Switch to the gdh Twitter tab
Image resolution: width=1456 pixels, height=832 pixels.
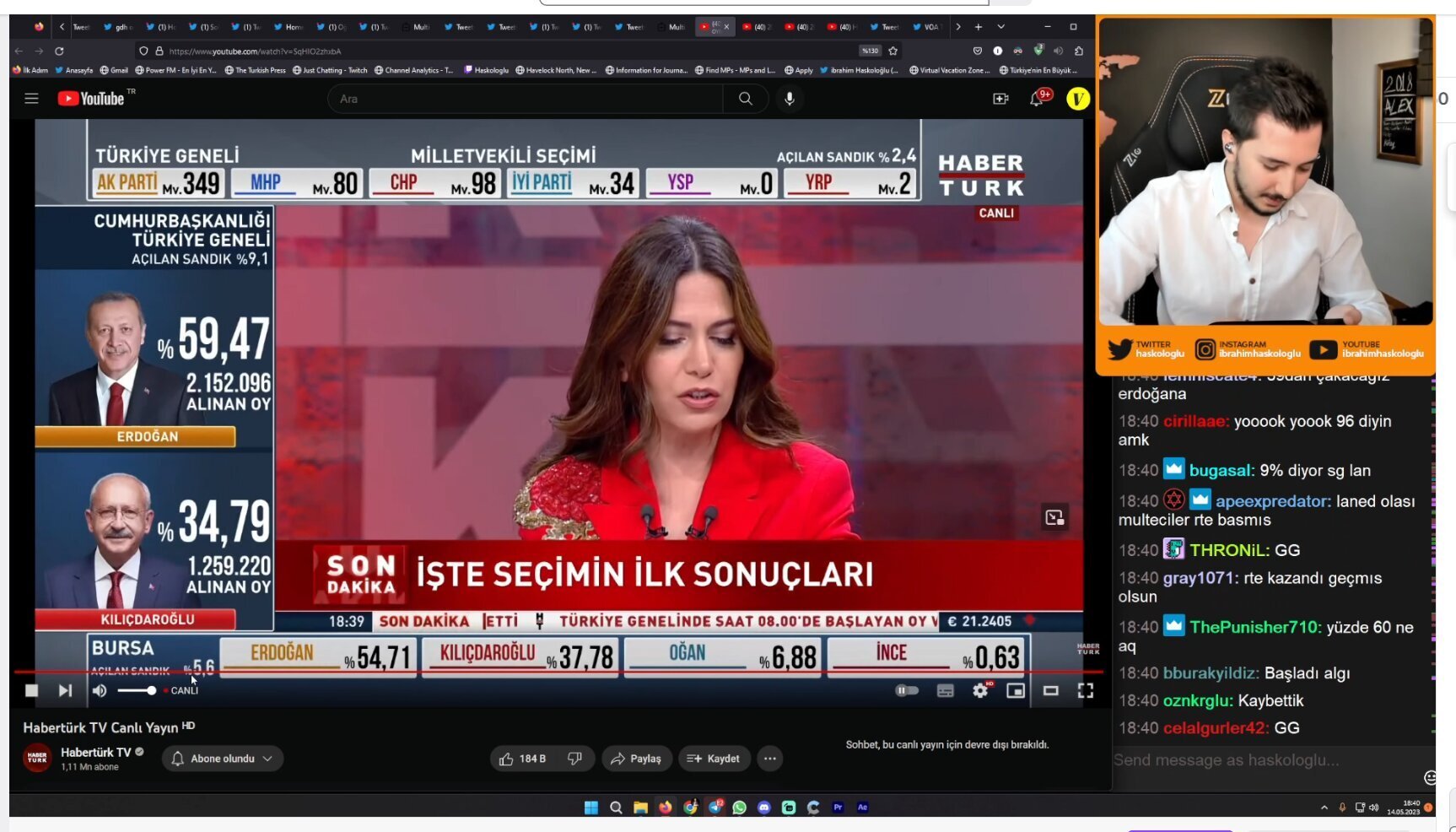pos(117,27)
